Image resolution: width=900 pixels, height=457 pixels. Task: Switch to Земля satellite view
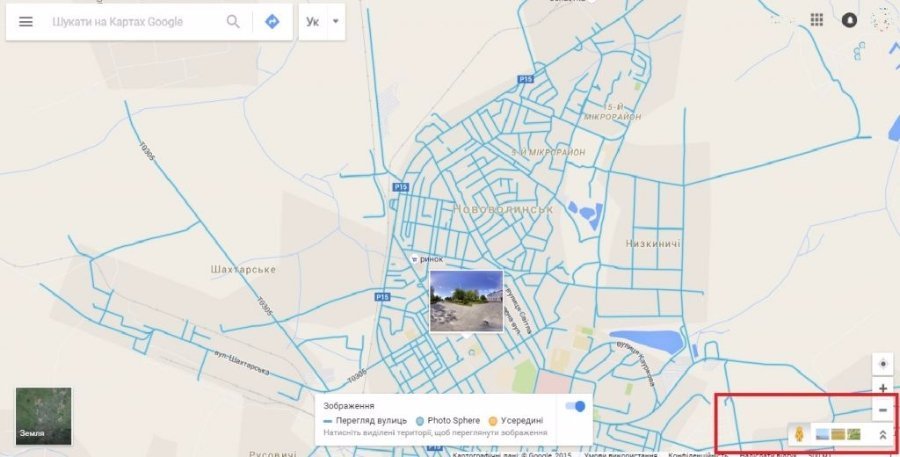coord(43,415)
